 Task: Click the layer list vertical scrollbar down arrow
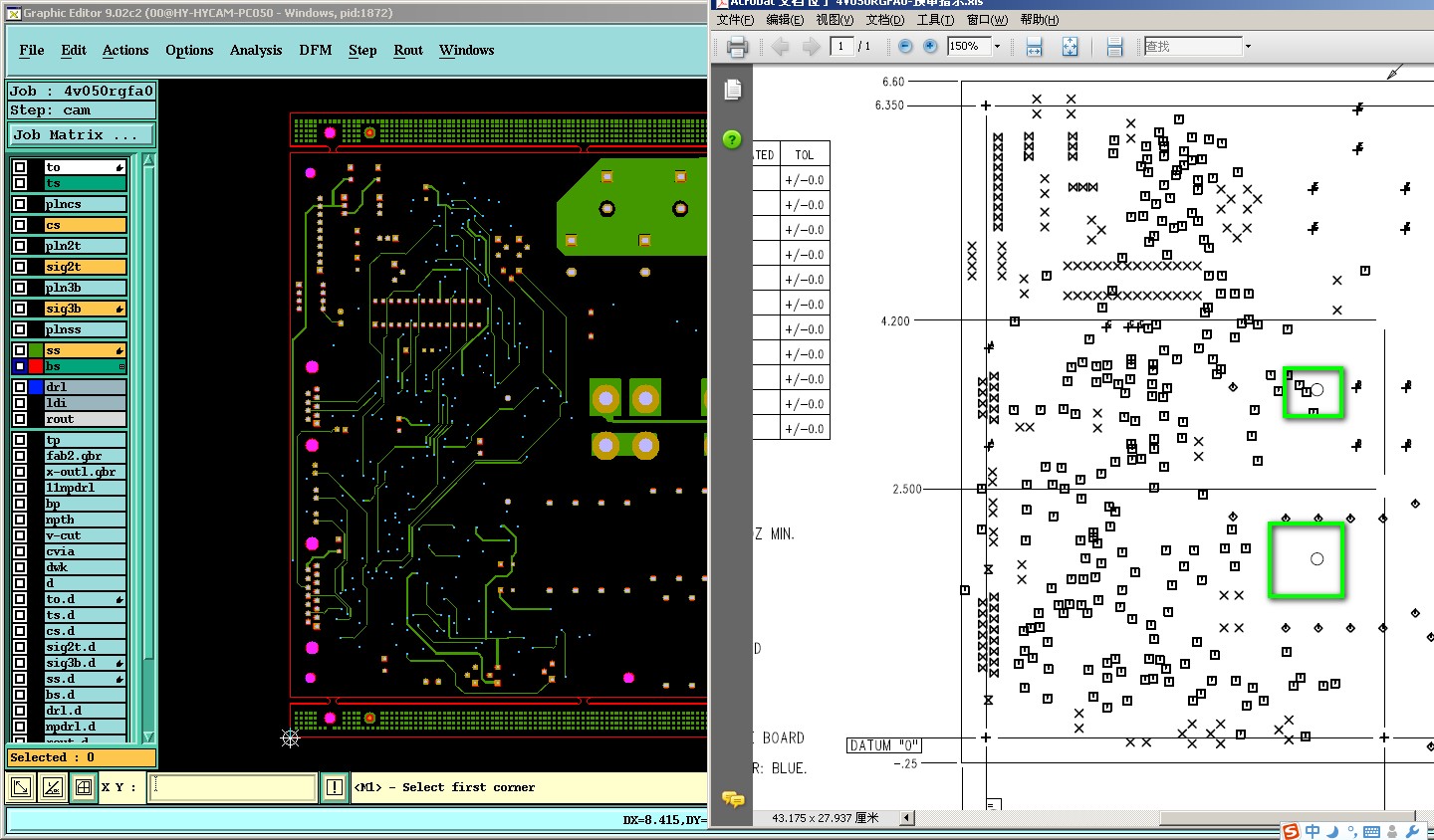[148, 737]
